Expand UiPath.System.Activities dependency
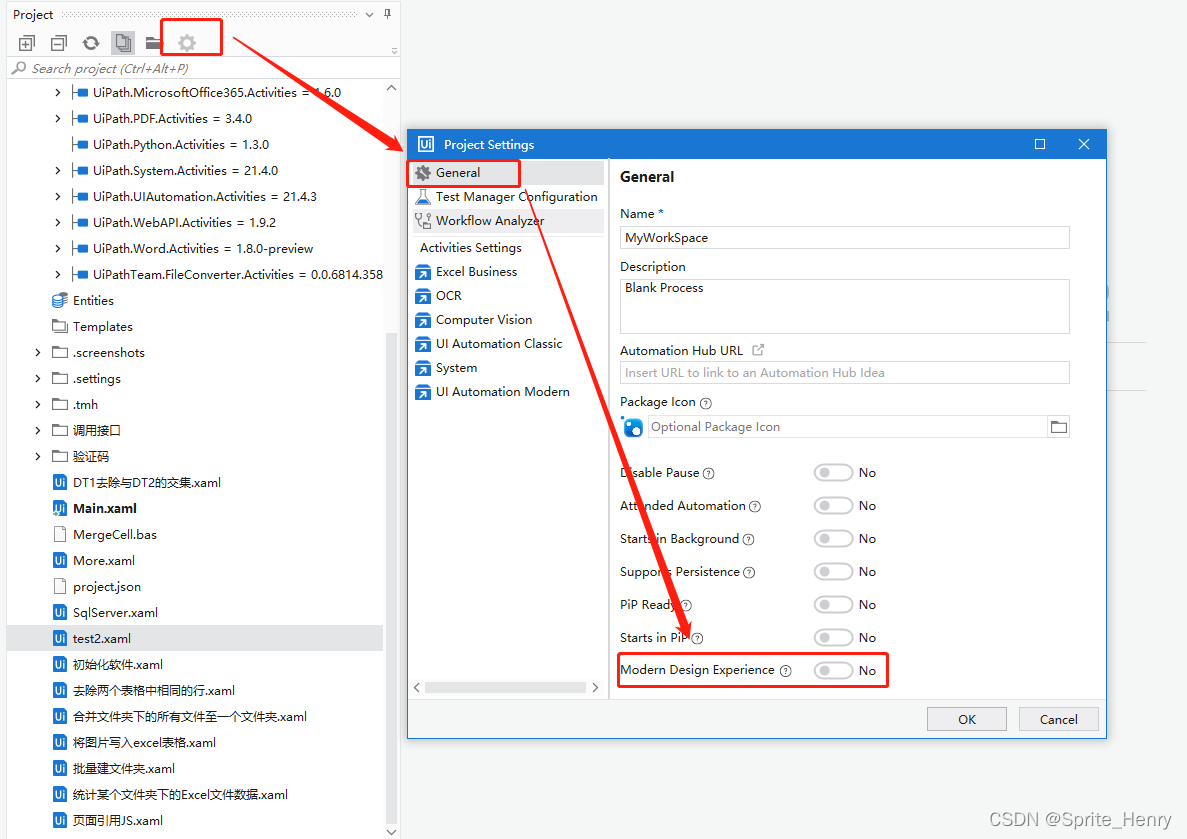1187x839 pixels. click(x=58, y=170)
